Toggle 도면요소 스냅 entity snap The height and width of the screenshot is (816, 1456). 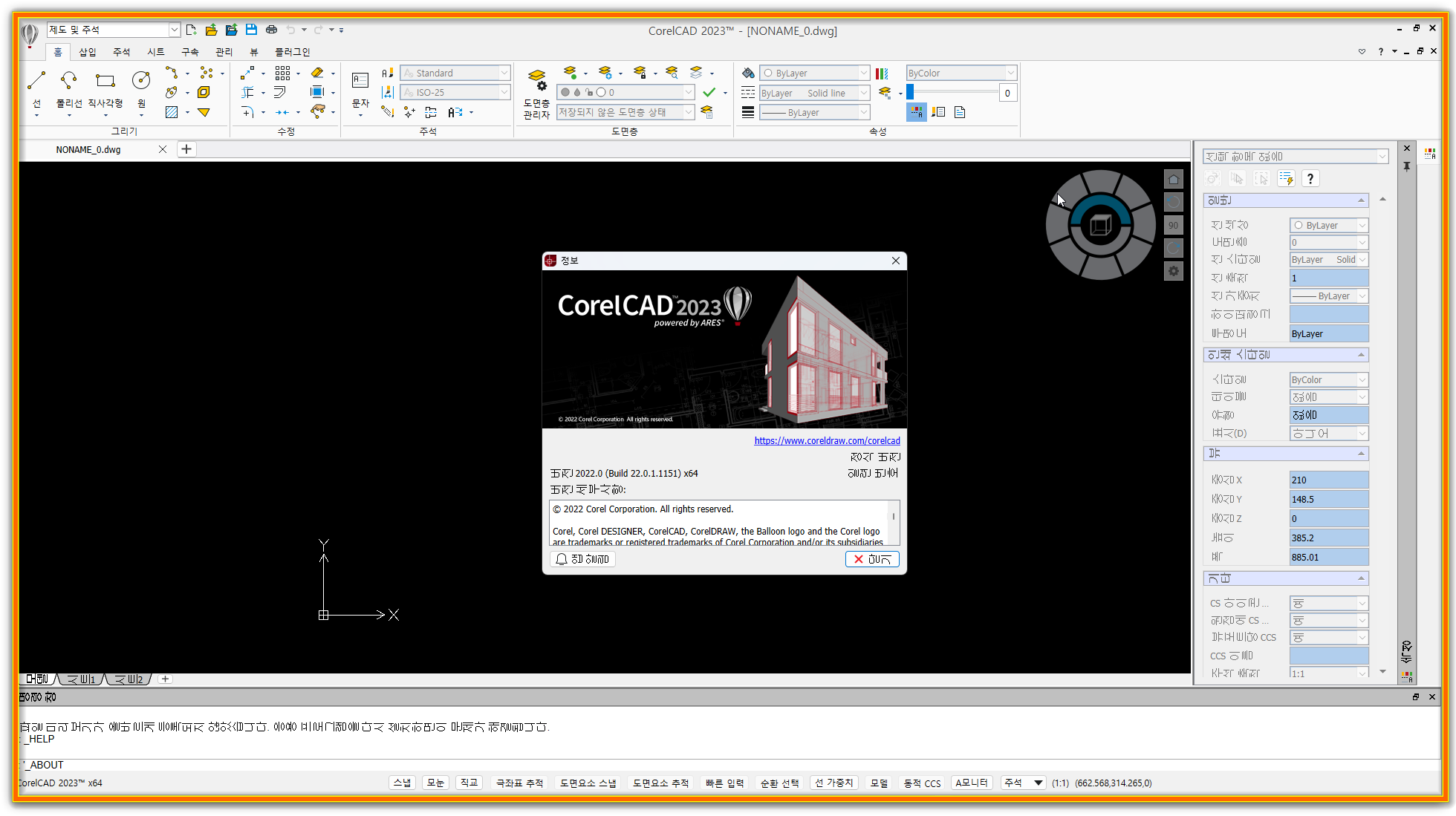click(588, 783)
